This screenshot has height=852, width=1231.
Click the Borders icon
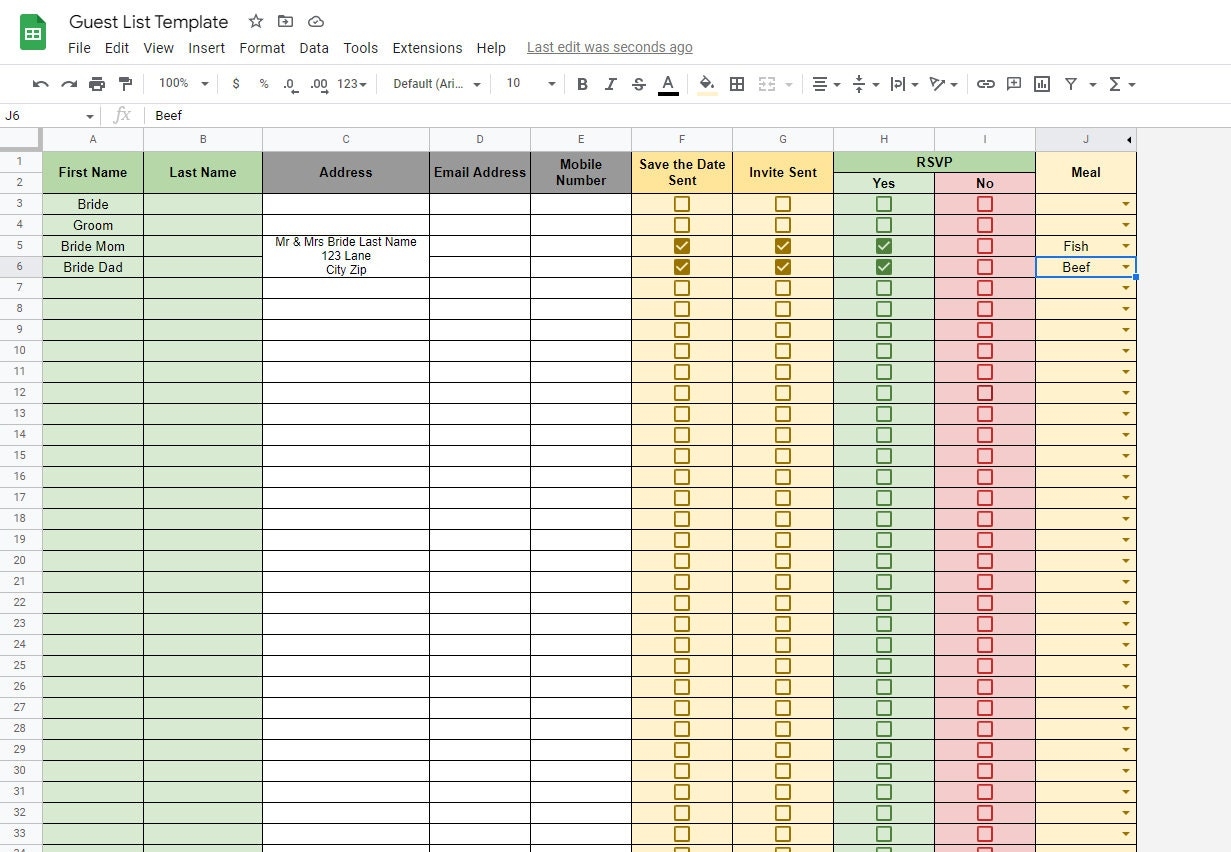pos(737,84)
